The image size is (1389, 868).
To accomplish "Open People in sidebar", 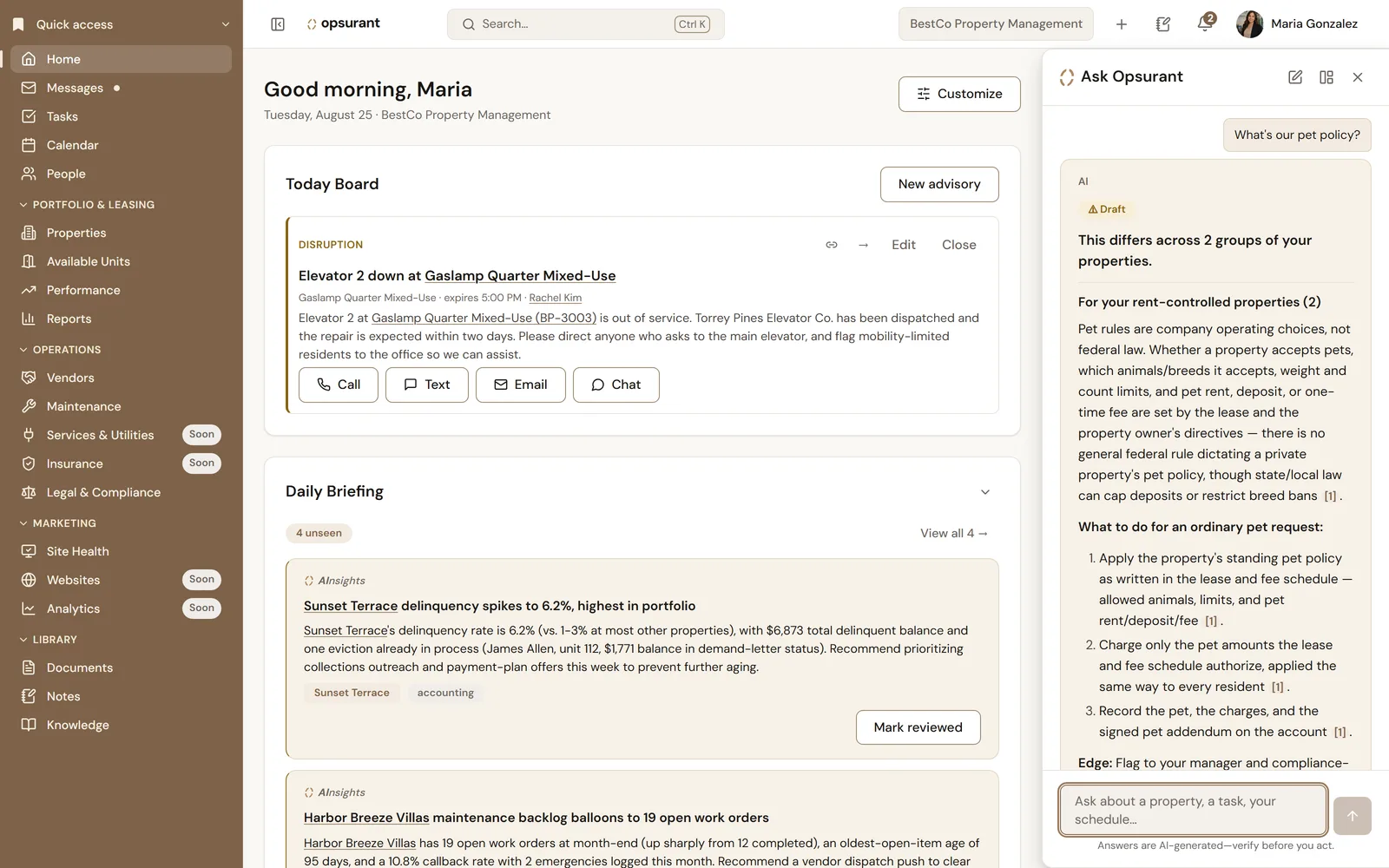I will pos(122,174).
